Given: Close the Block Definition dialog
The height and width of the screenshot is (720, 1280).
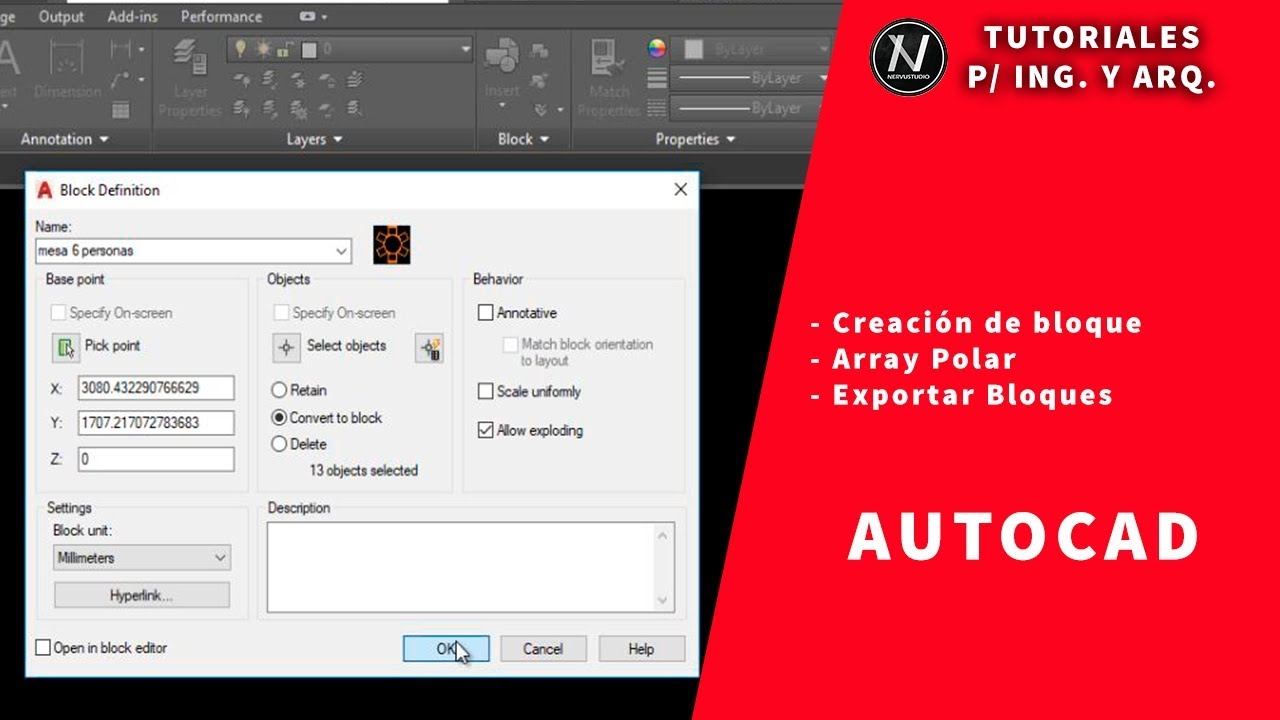Looking at the screenshot, I should [x=681, y=189].
